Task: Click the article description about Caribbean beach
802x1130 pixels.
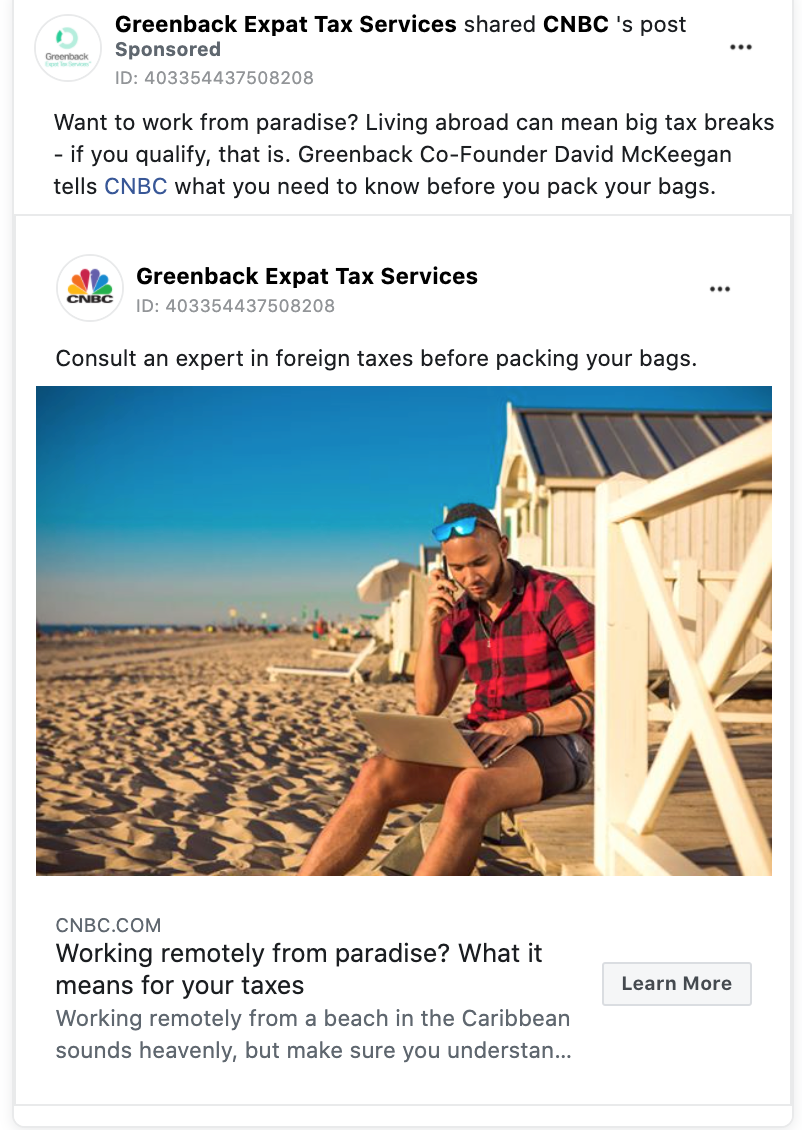Action: pos(313,1034)
